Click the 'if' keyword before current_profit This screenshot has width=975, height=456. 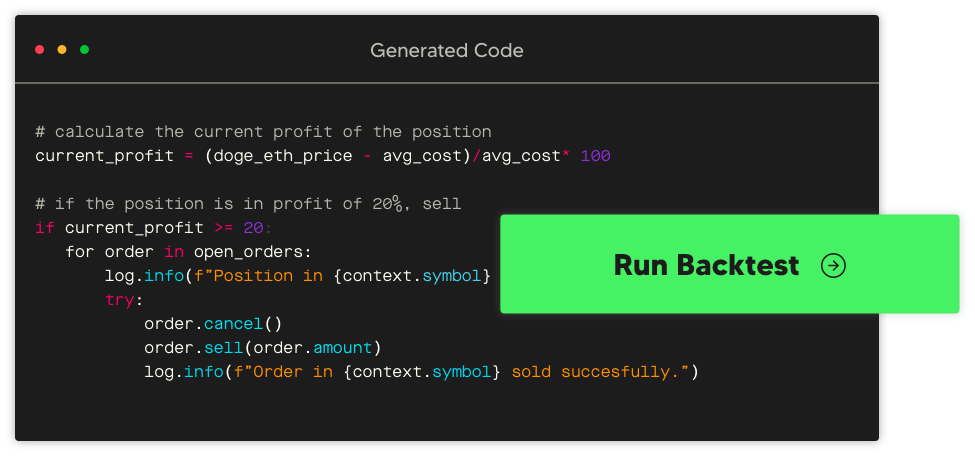(x=45, y=228)
